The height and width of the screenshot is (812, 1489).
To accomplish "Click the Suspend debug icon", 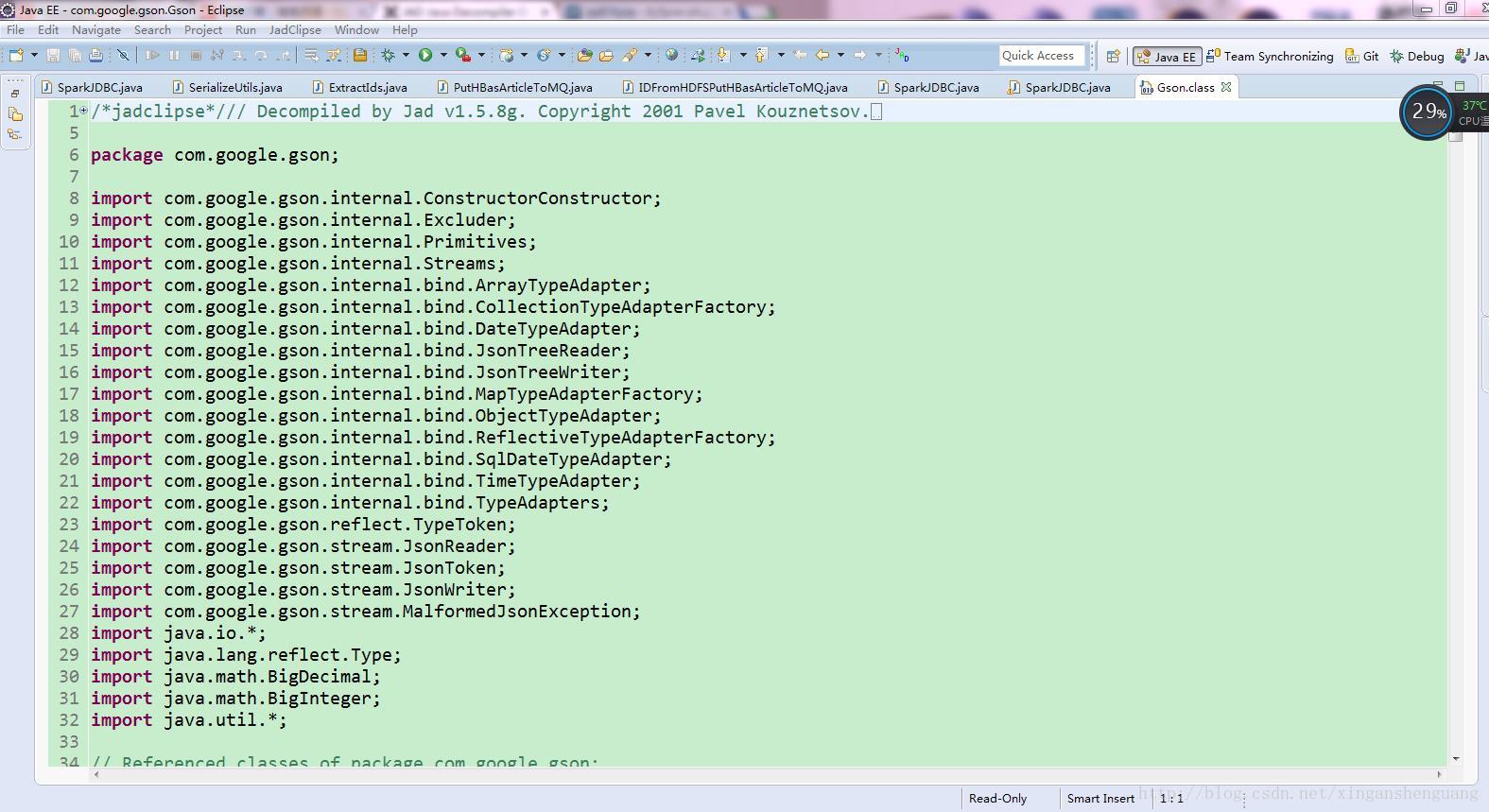I will point(174,56).
